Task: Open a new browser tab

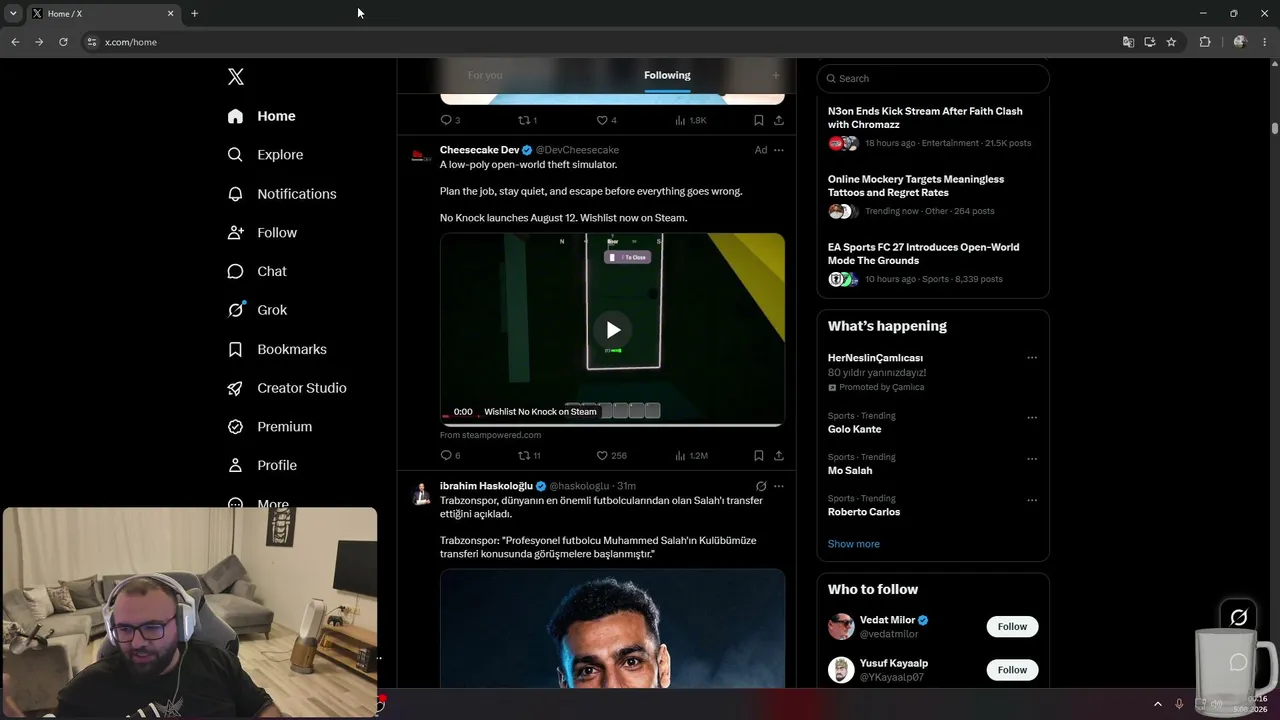Action: pos(194,13)
